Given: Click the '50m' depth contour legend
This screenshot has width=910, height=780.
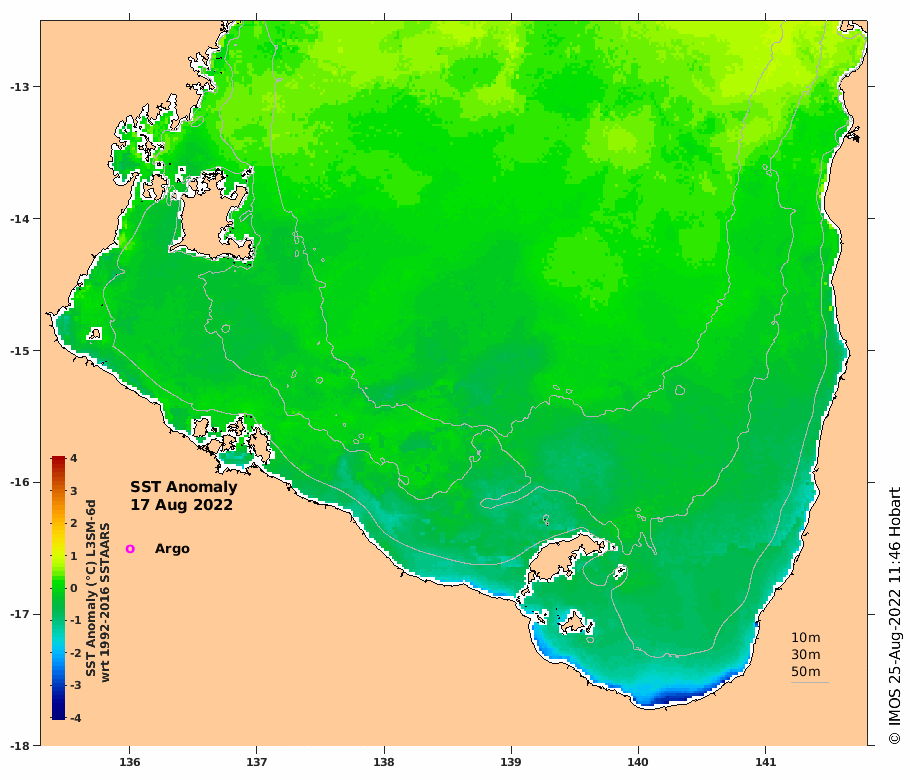Looking at the screenshot, I should coord(806,671).
